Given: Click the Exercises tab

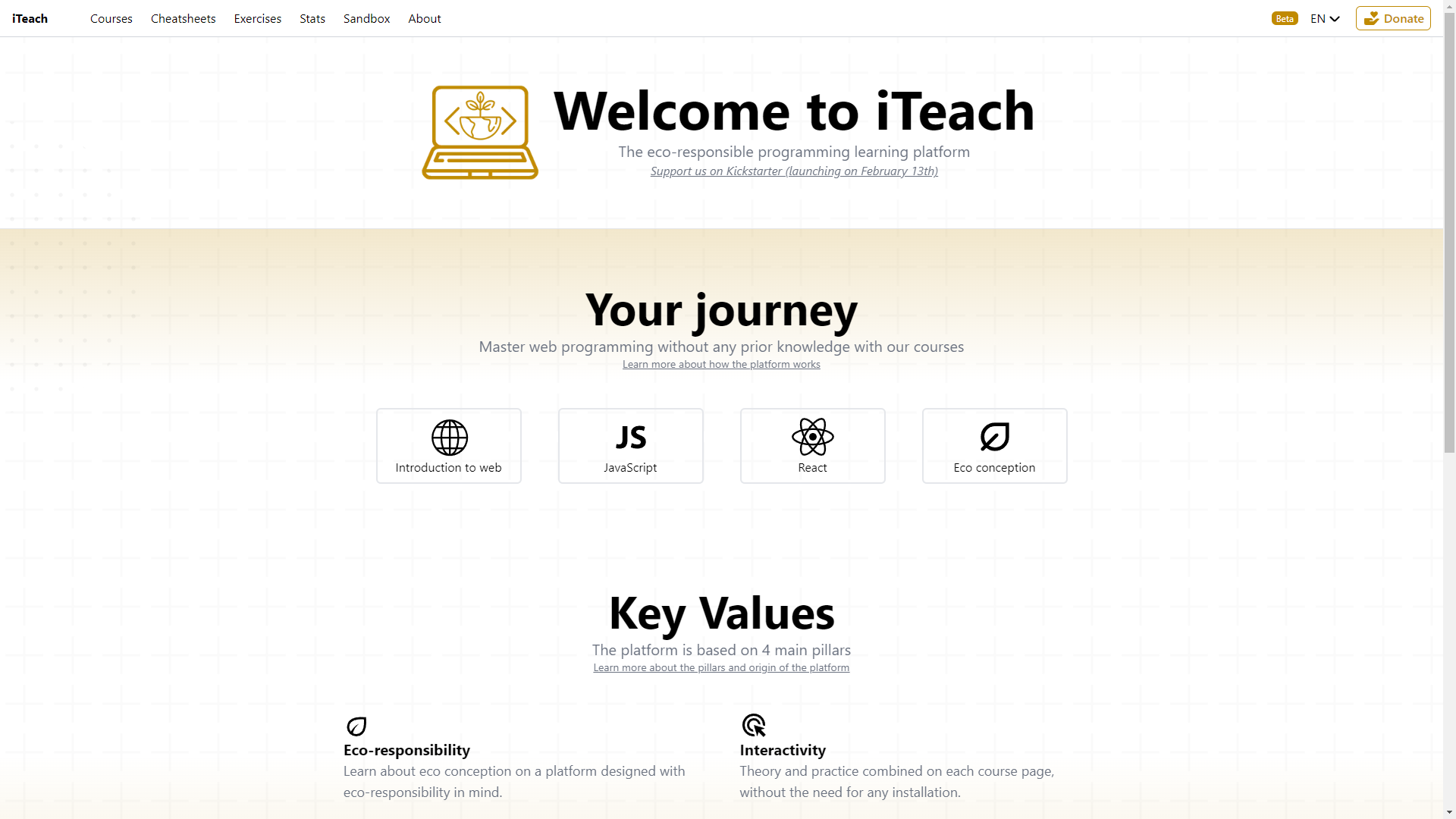Looking at the screenshot, I should pyautogui.click(x=257, y=18).
